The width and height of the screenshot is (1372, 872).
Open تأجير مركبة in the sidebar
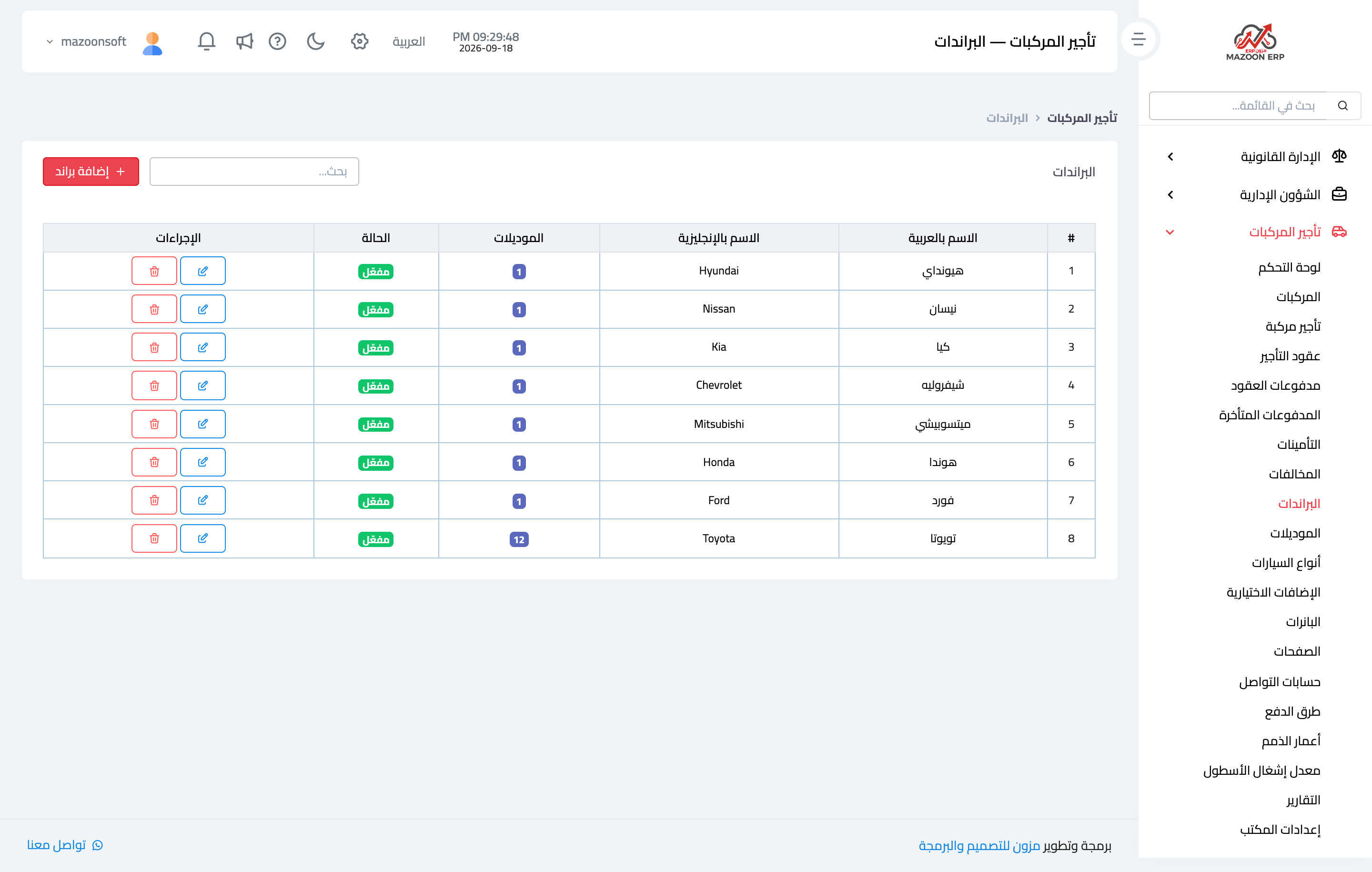click(x=1293, y=326)
